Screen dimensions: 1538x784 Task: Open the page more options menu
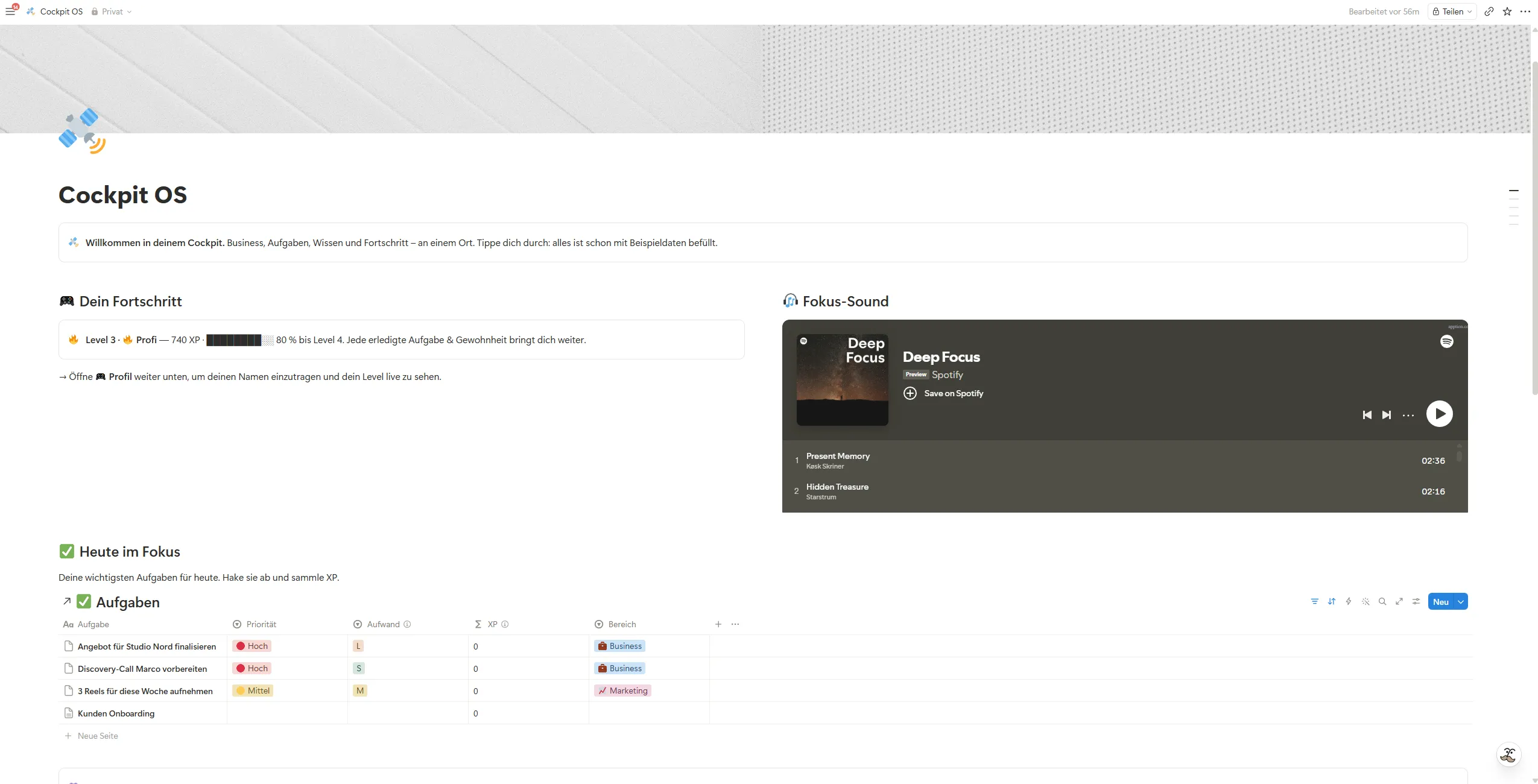coord(1525,11)
